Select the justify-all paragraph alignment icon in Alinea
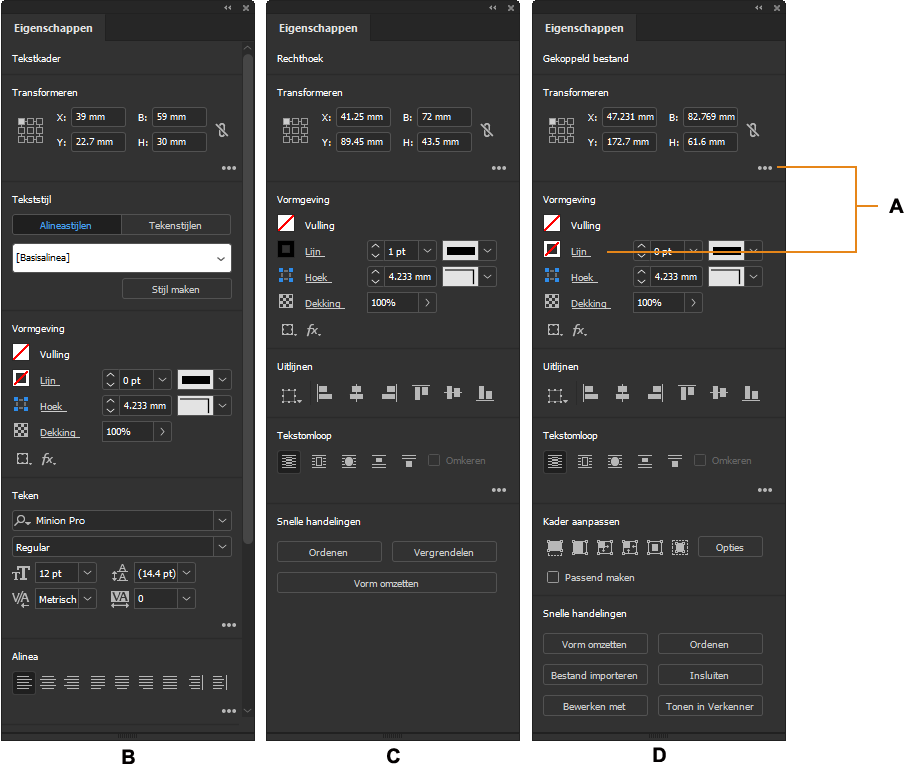 pyautogui.click(x=170, y=683)
